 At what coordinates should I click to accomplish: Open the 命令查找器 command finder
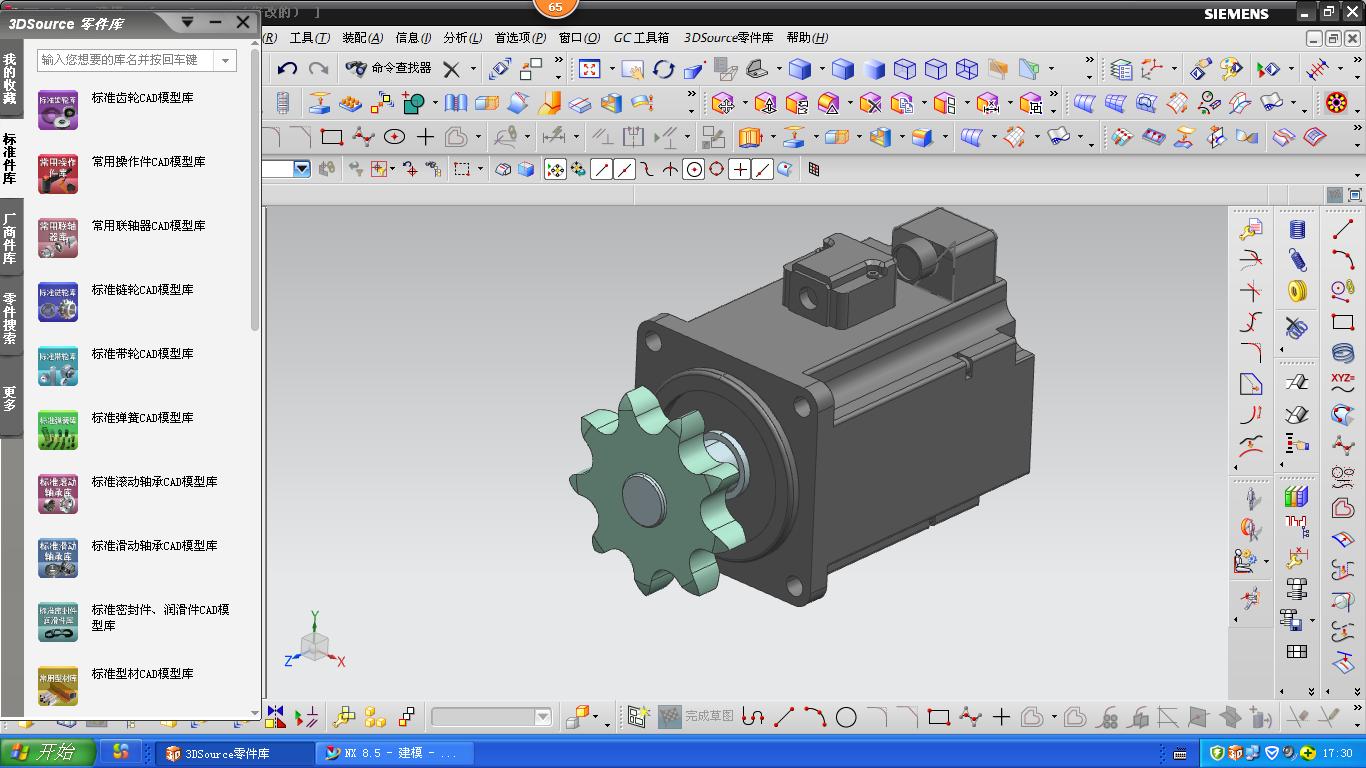click(x=389, y=68)
